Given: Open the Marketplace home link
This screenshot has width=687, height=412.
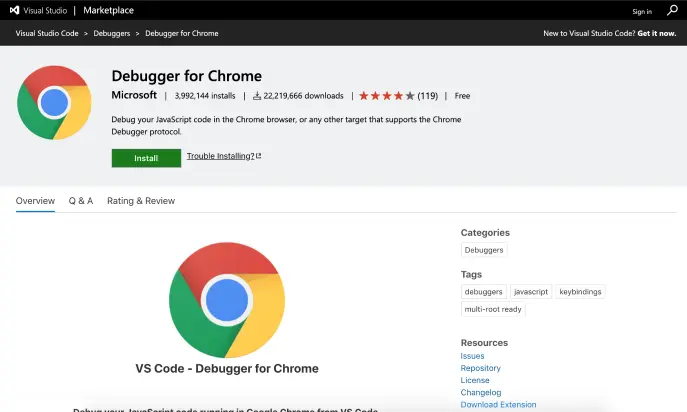Looking at the screenshot, I should [x=108, y=10].
